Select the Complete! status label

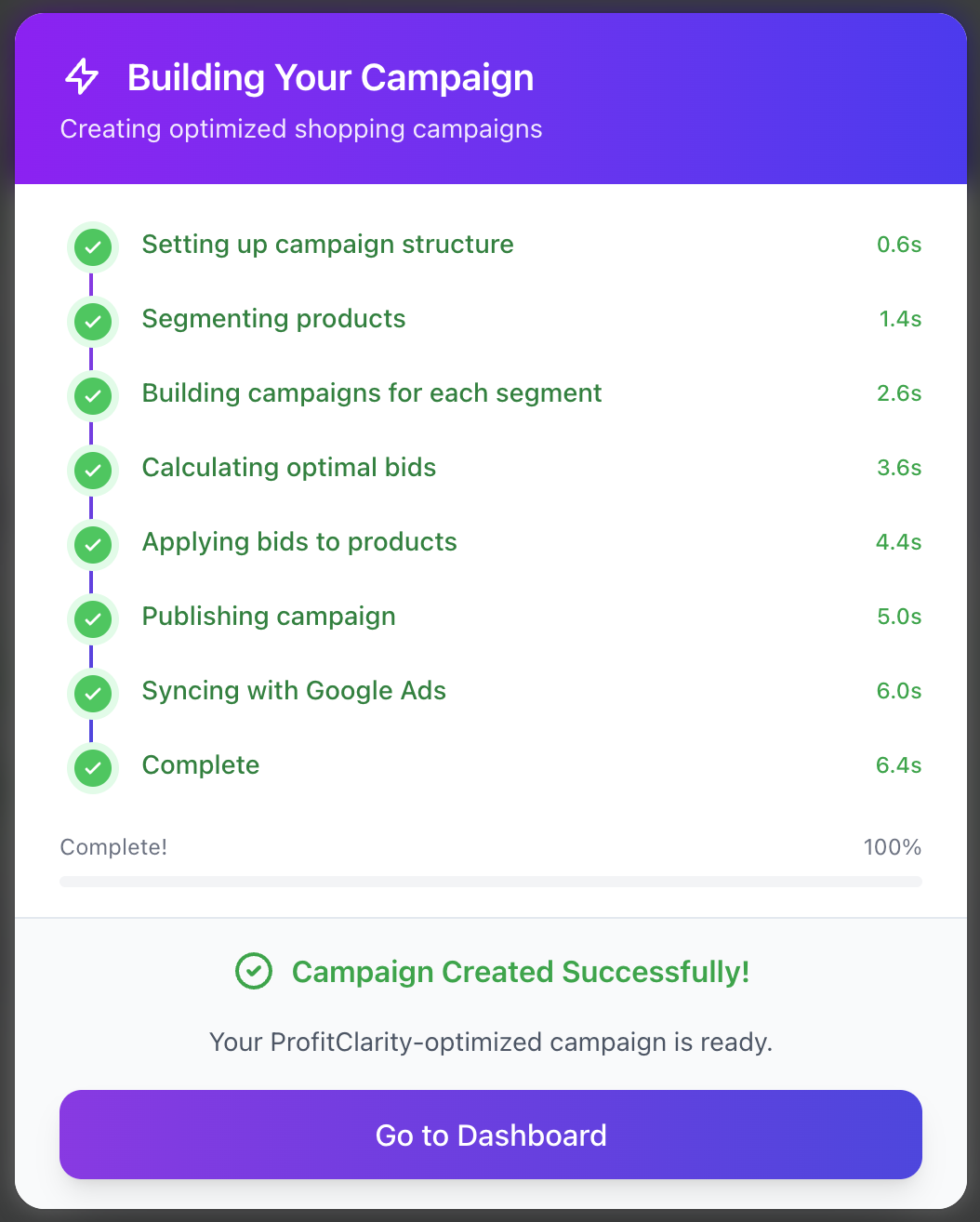point(113,847)
